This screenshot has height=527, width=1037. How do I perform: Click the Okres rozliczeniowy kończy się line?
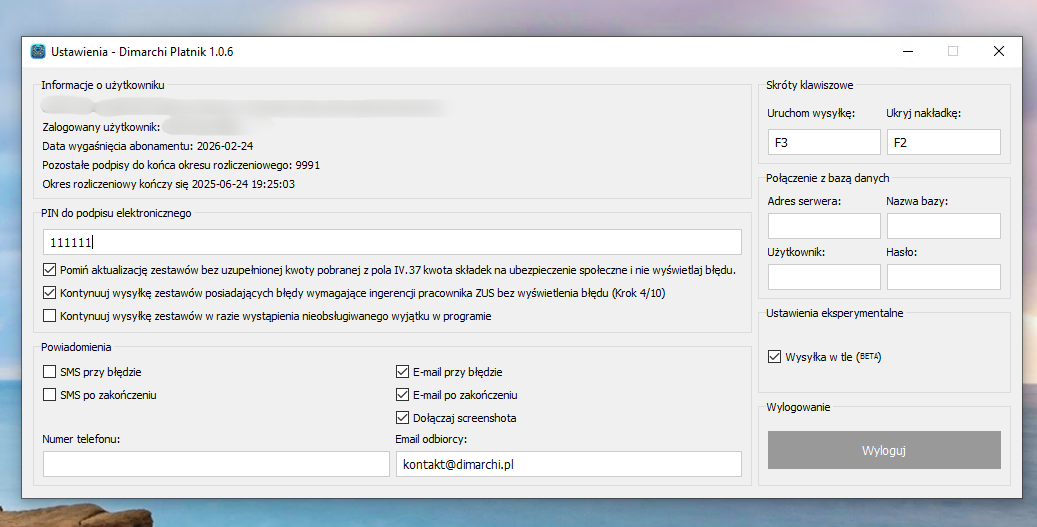169,184
